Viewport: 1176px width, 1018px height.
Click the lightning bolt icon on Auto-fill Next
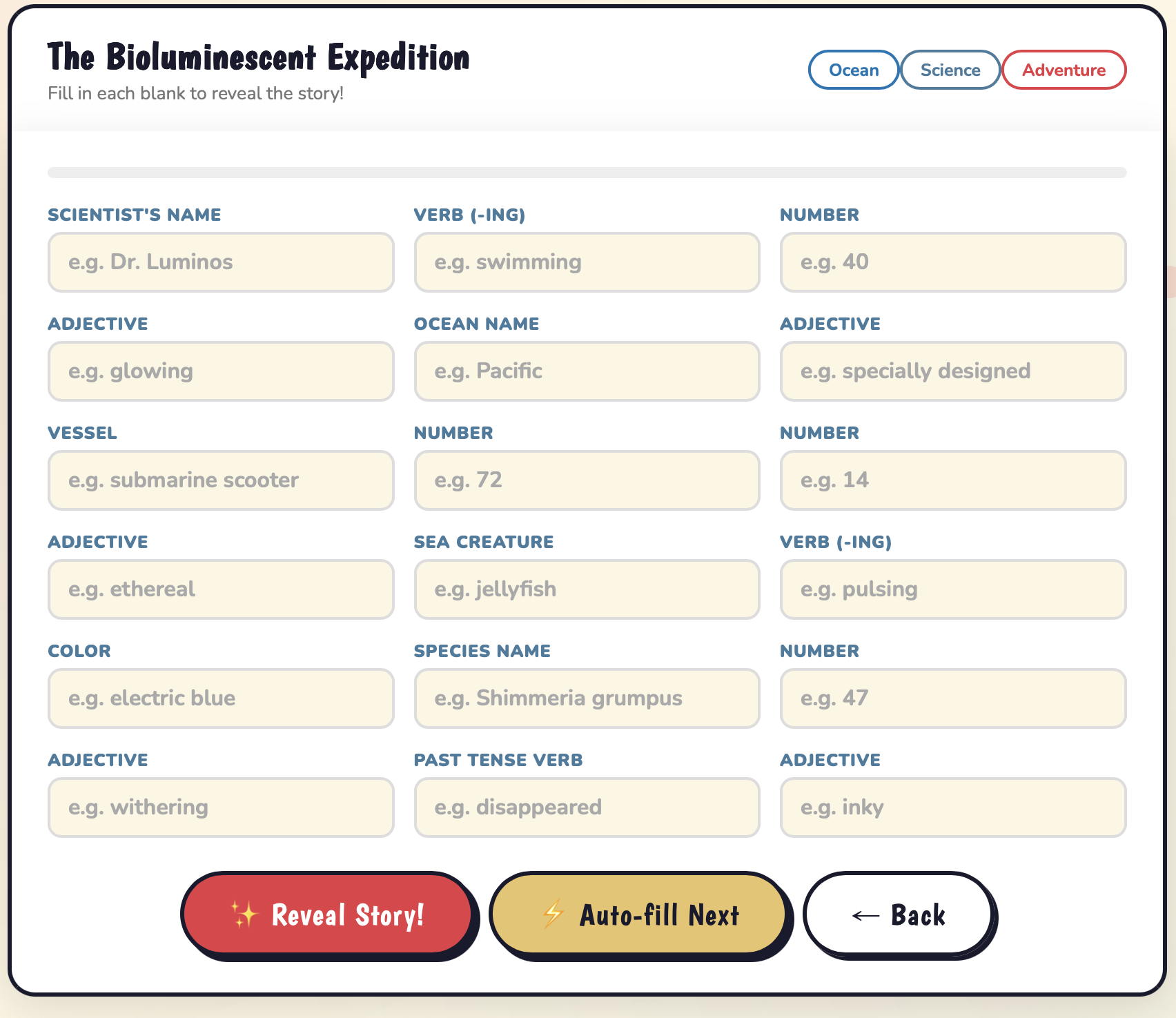click(x=552, y=913)
